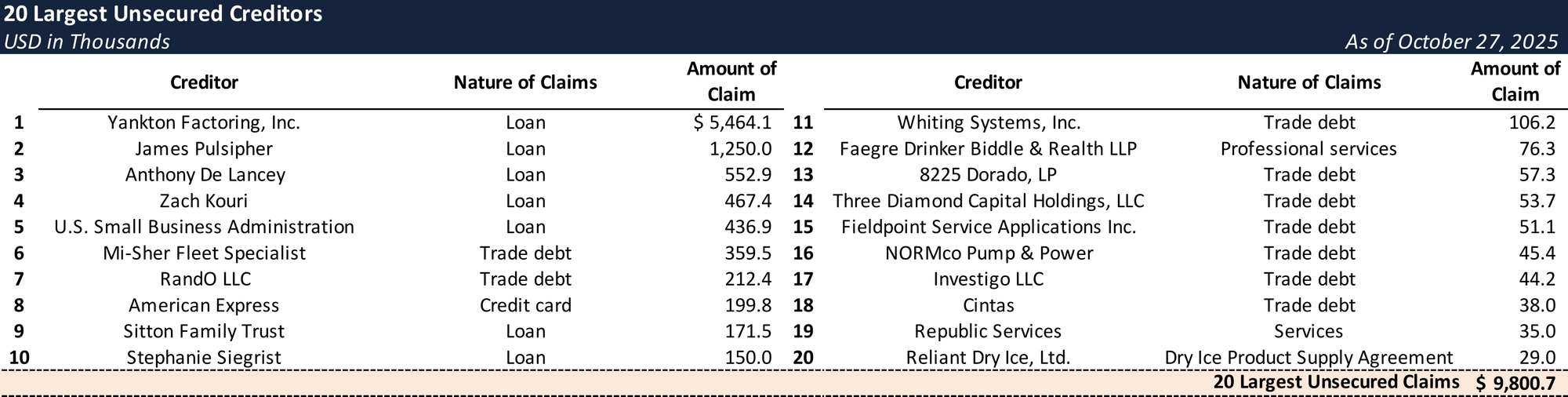
Task: Select 'U.S. Small Business Administration' cell
Action: coord(204,228)
